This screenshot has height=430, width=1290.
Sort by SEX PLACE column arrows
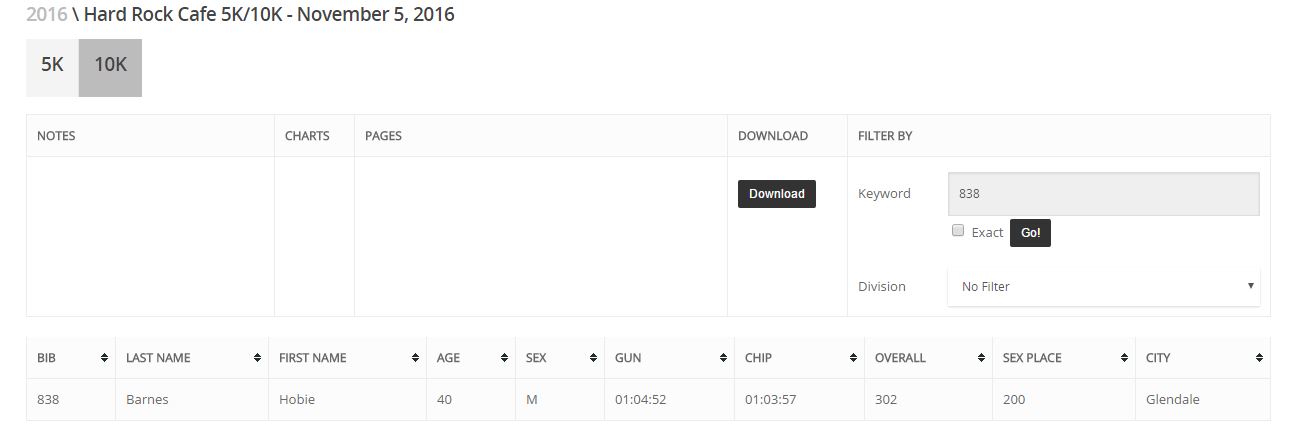[x=1125, y=358]
